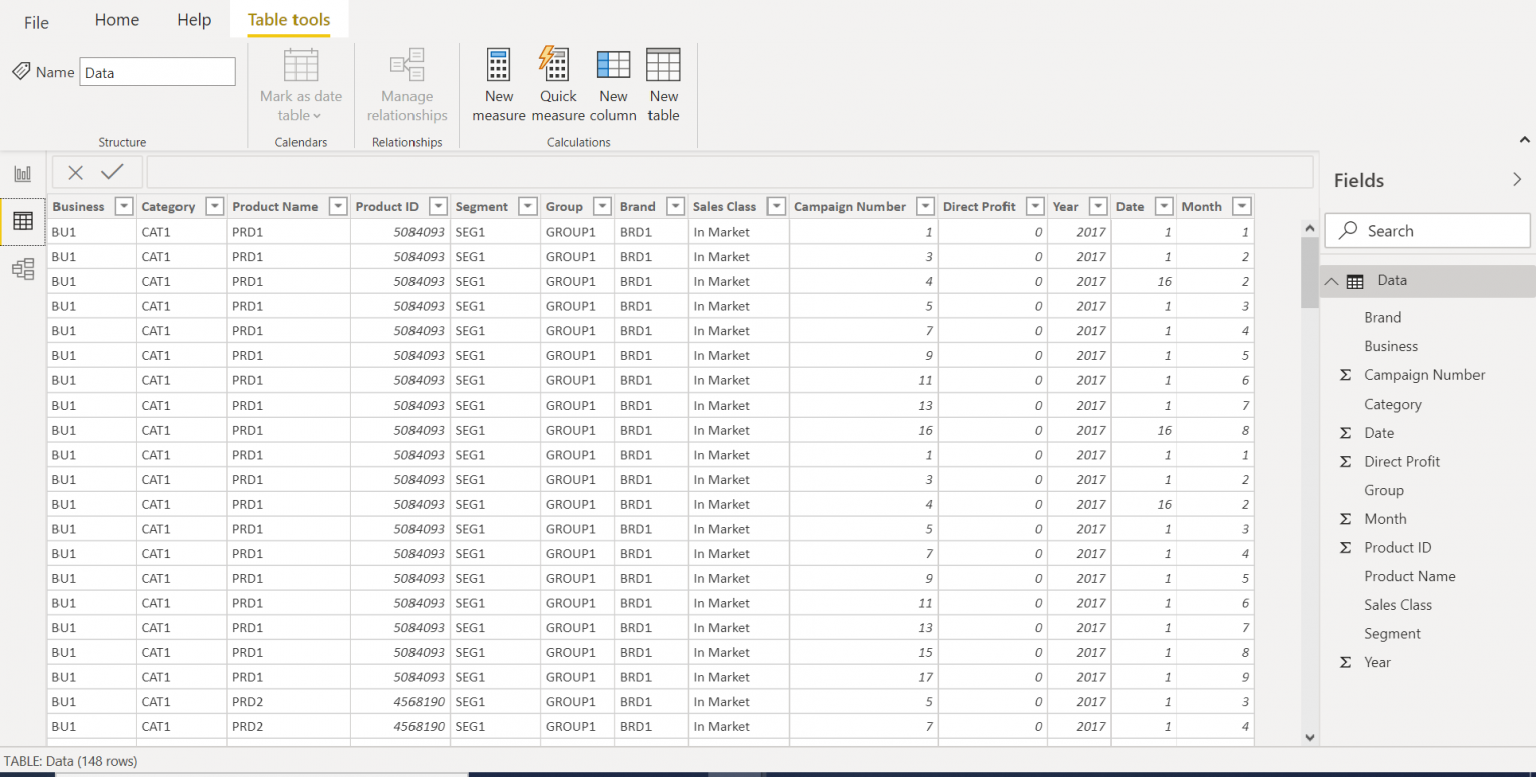Switch to Report view in left sidebar

coord(22,173)
